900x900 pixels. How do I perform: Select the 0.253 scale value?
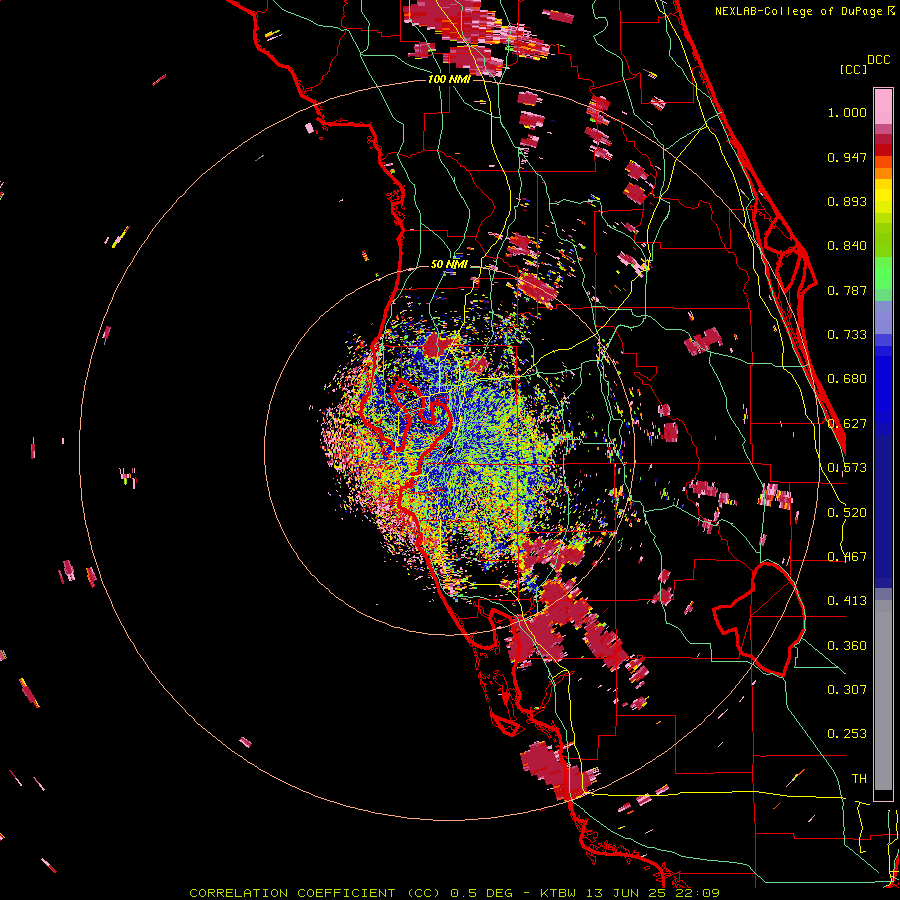click(x=847, y=734)
